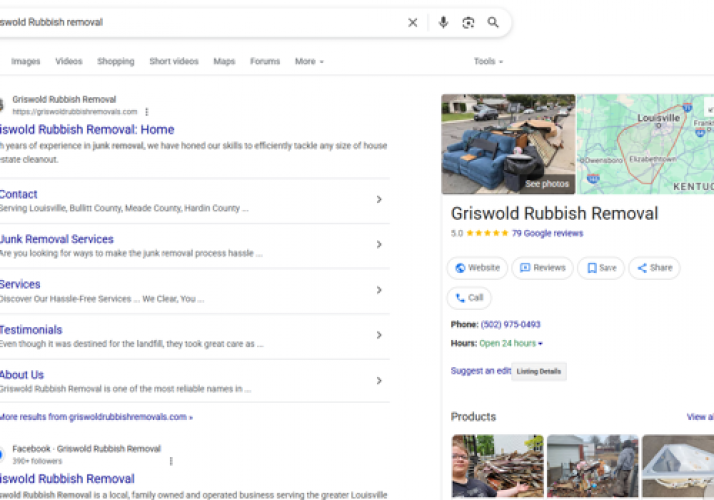714x500 pixels.
Task: Expand the chevron on Junk Removal Services row
Action: [x=379, y=245]
